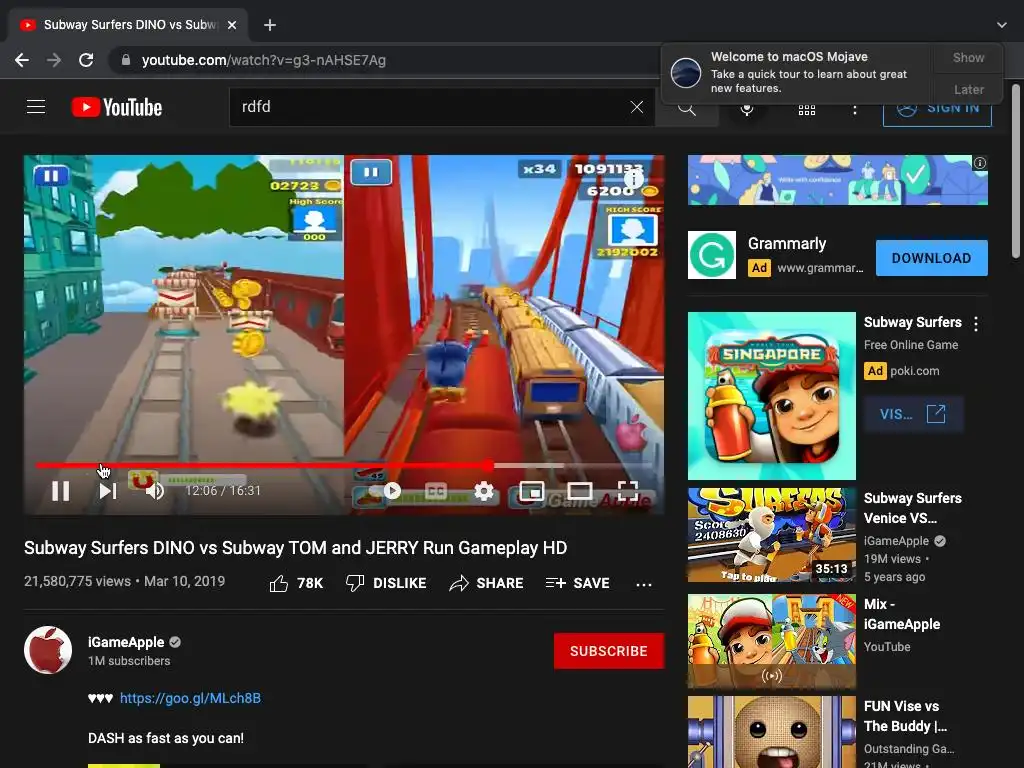This screenshot has height=768, width=1024.
Task: Open the Mix - iGameApple thumbnail
Action: tap(772, 641)
